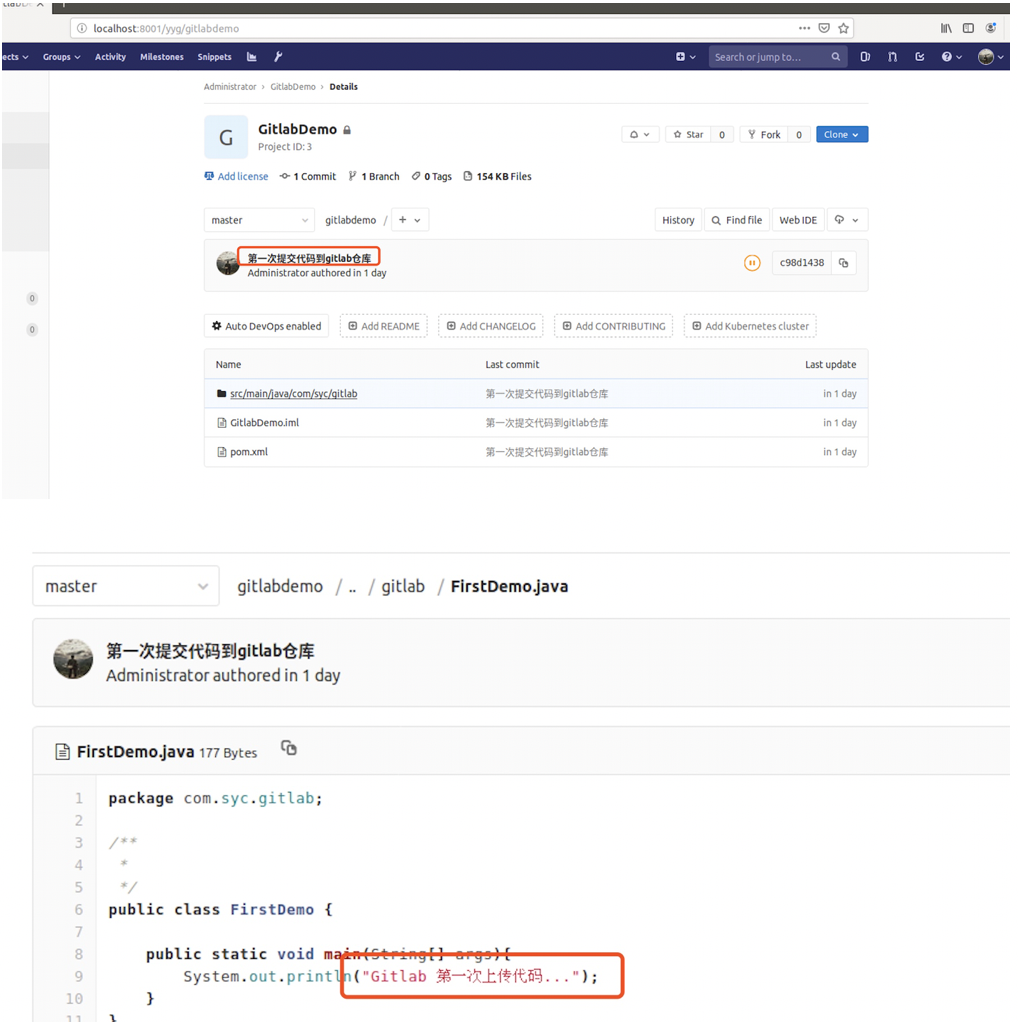
Task: Click the commit author avatar in top commit box
Action: (228, 263)
